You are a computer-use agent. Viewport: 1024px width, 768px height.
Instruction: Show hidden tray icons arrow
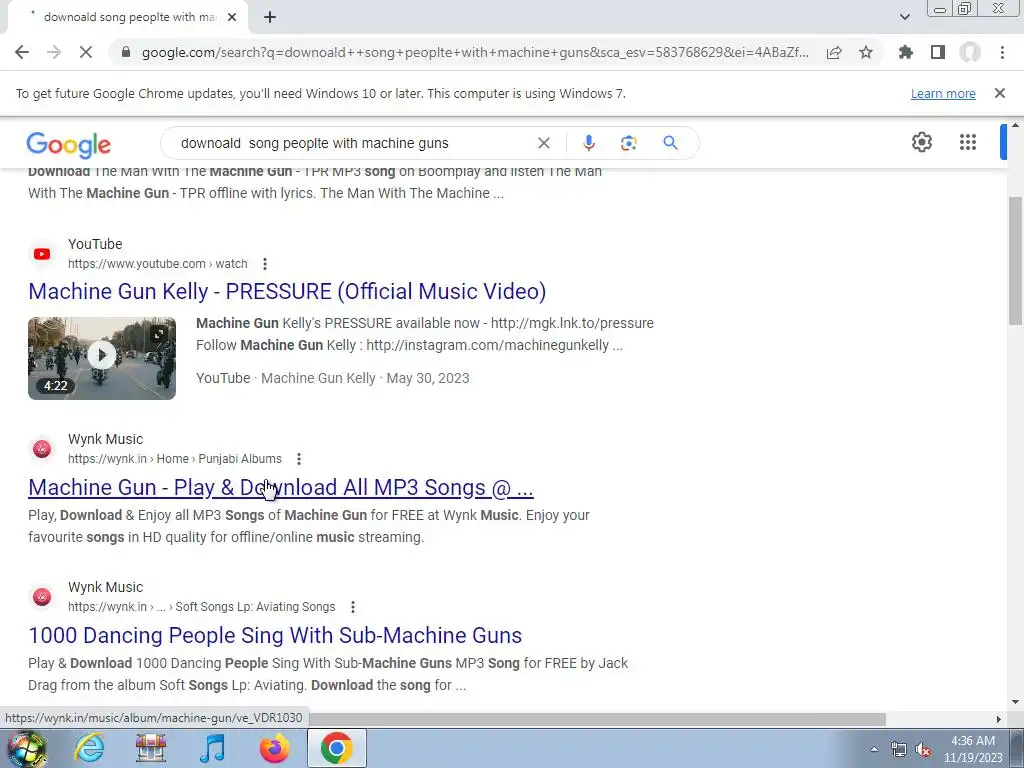(874, 749)
